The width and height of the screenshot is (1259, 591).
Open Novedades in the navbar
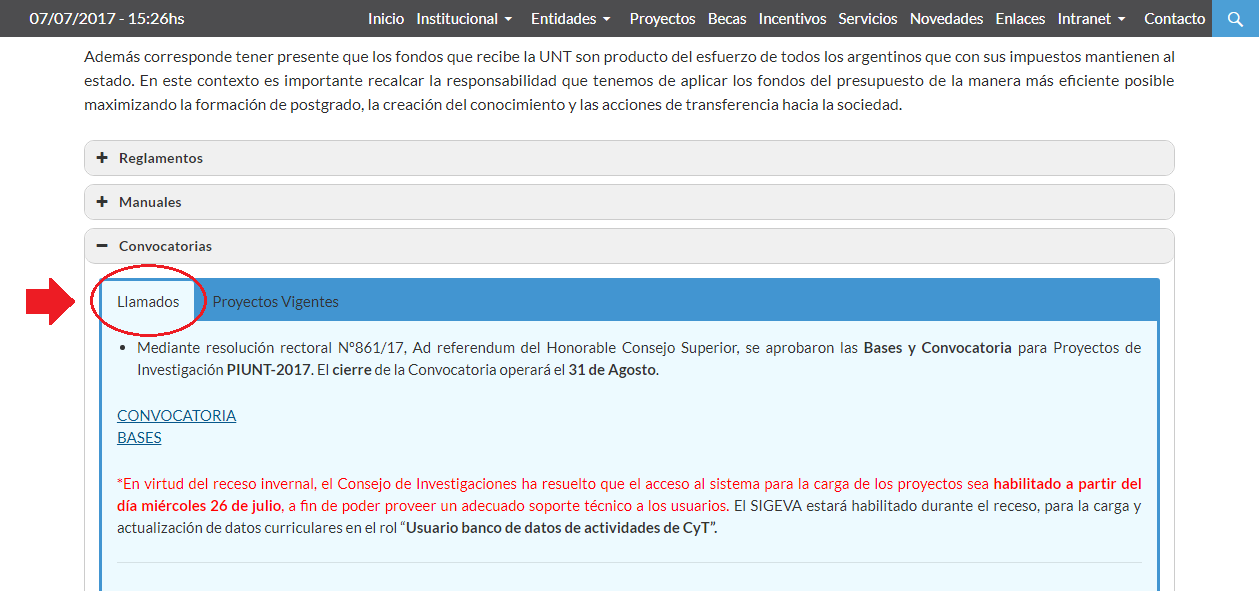946,19
